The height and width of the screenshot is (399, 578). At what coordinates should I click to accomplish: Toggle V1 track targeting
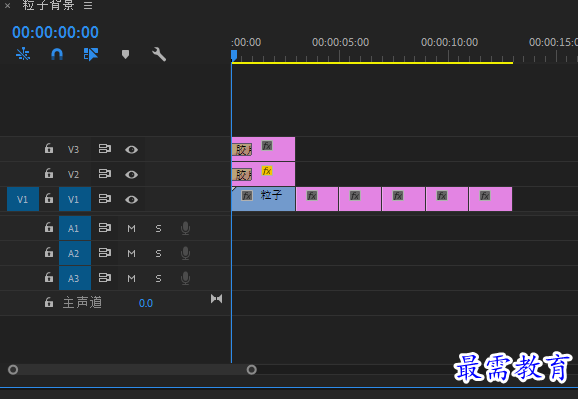click(x=75, y=199)
